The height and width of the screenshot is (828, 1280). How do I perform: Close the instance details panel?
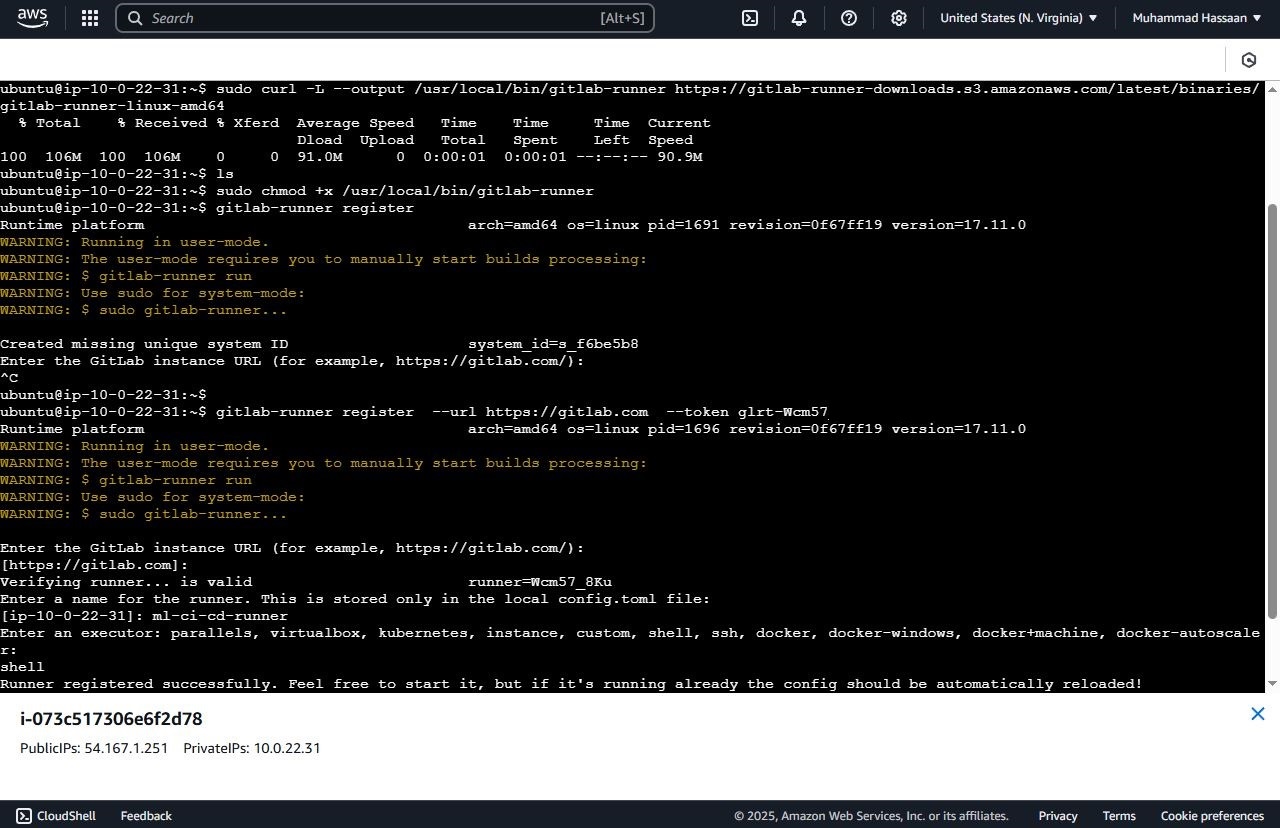[1258, 714]
